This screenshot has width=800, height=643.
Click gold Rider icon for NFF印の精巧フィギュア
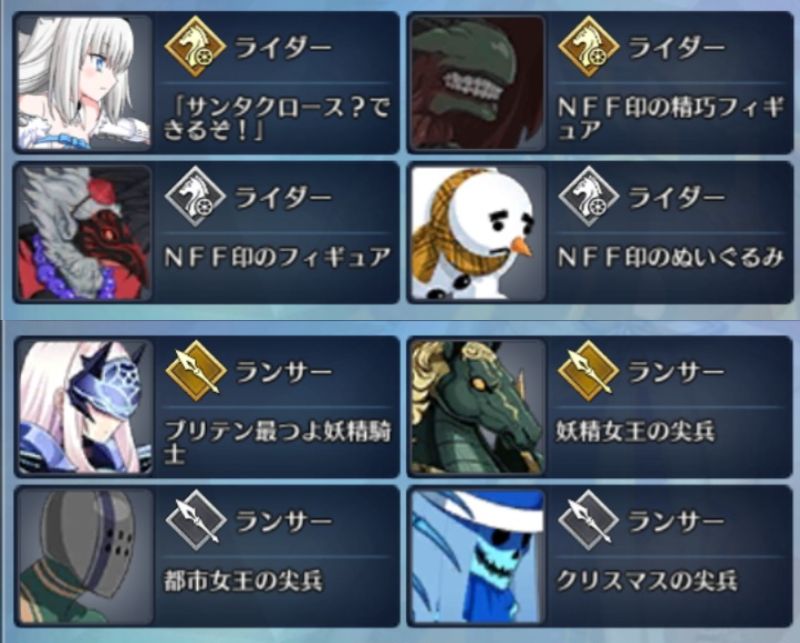(588, 46)
